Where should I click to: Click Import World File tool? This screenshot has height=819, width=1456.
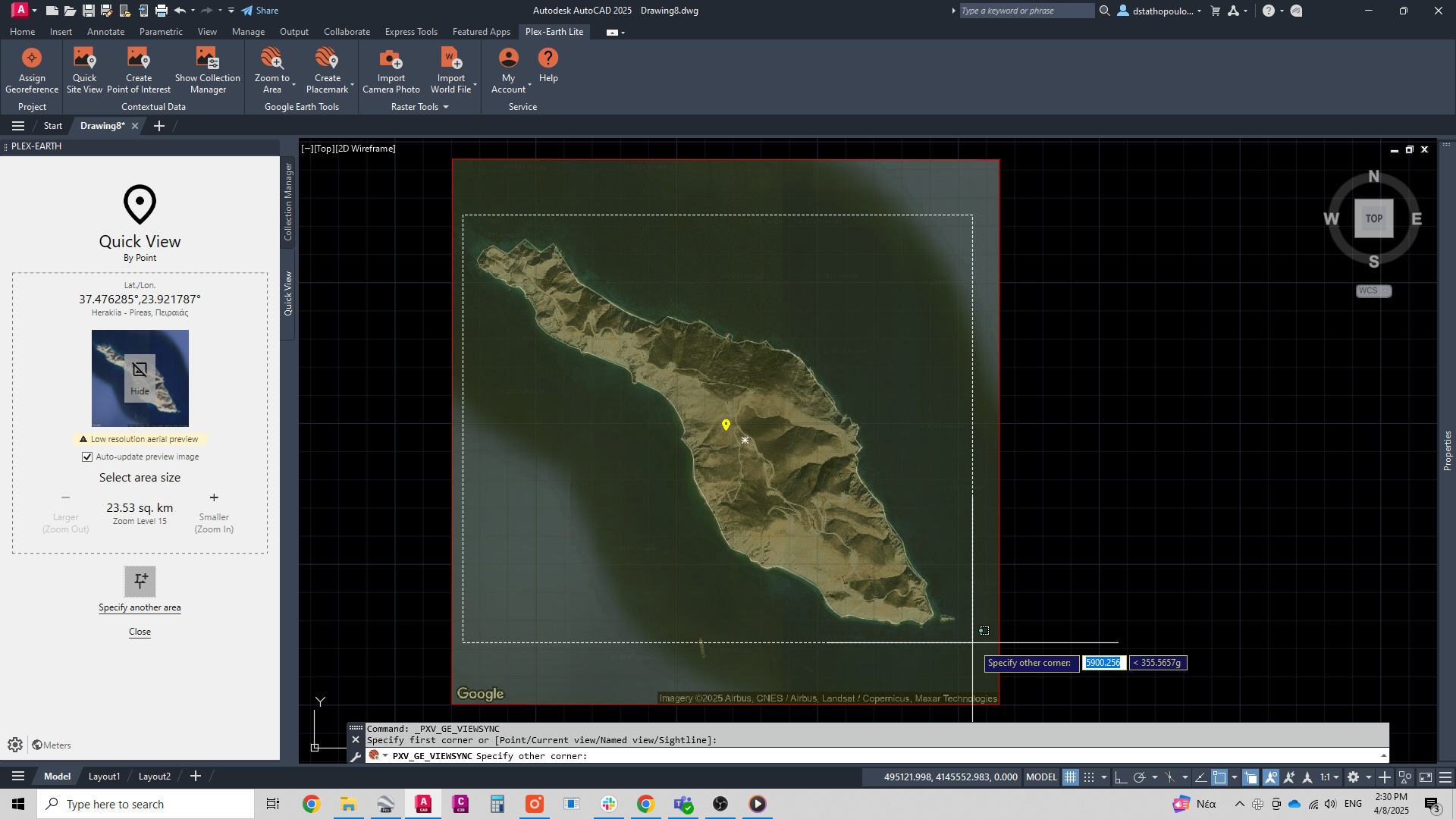click(x=451, y=70)
